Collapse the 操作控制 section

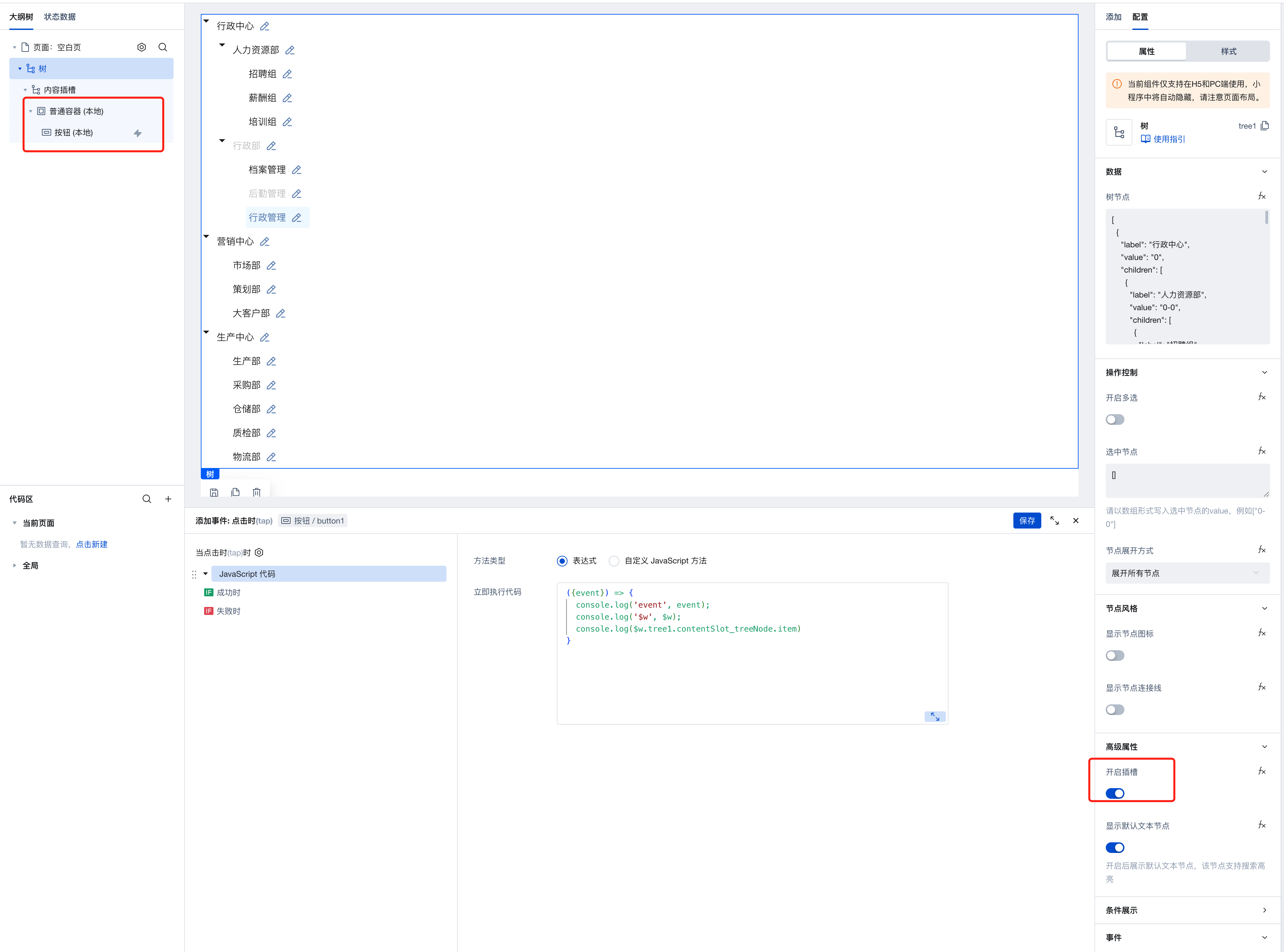coord(1264,372)
